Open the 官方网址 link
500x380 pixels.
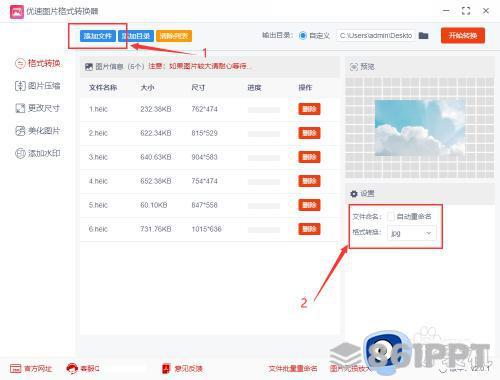pyautogui.click(x=31, y=368)
